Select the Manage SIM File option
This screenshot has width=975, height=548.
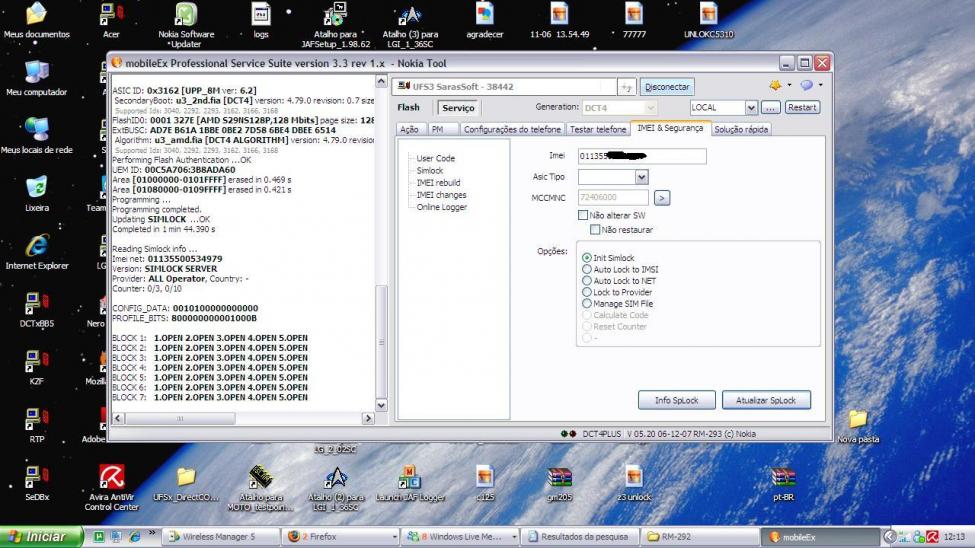(586, 304)
